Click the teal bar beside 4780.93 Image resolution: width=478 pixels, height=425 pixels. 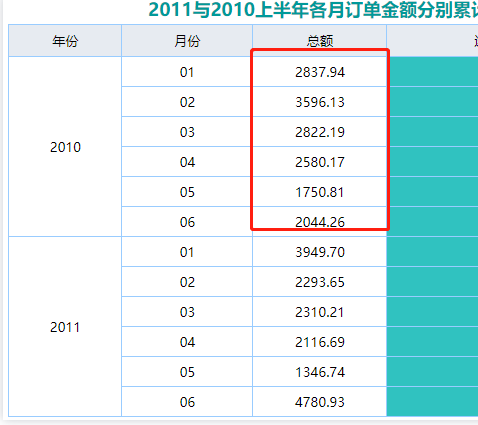pos(432,402)
